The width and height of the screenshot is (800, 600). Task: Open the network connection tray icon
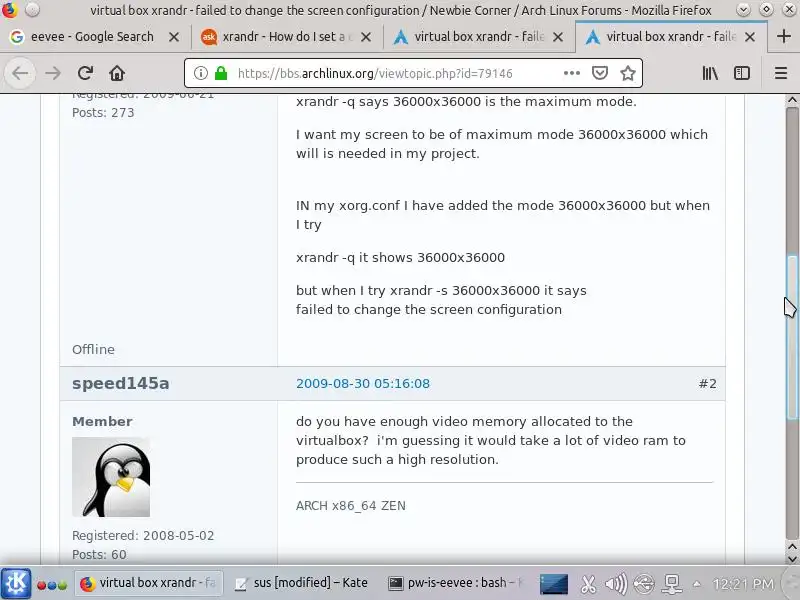[x=672, y=584]
